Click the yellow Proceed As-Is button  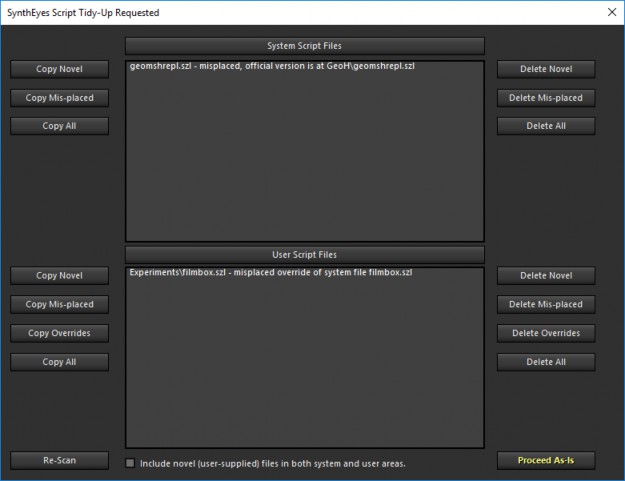[x=546, y=461]
